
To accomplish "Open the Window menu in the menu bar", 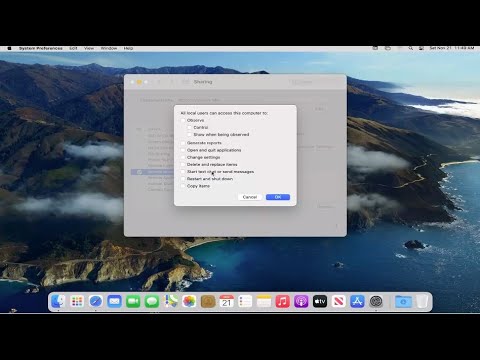I will tap(109, 48).
